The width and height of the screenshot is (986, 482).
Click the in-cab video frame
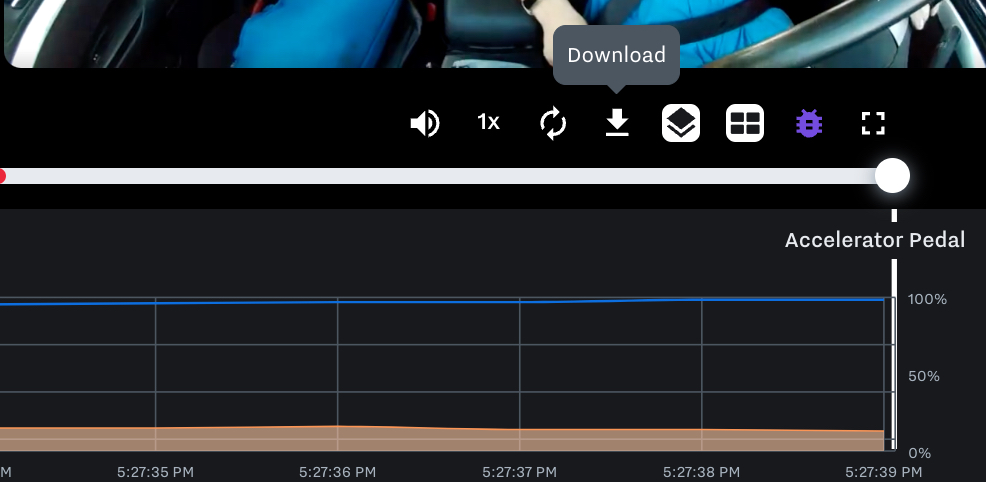tap(494, 33)
